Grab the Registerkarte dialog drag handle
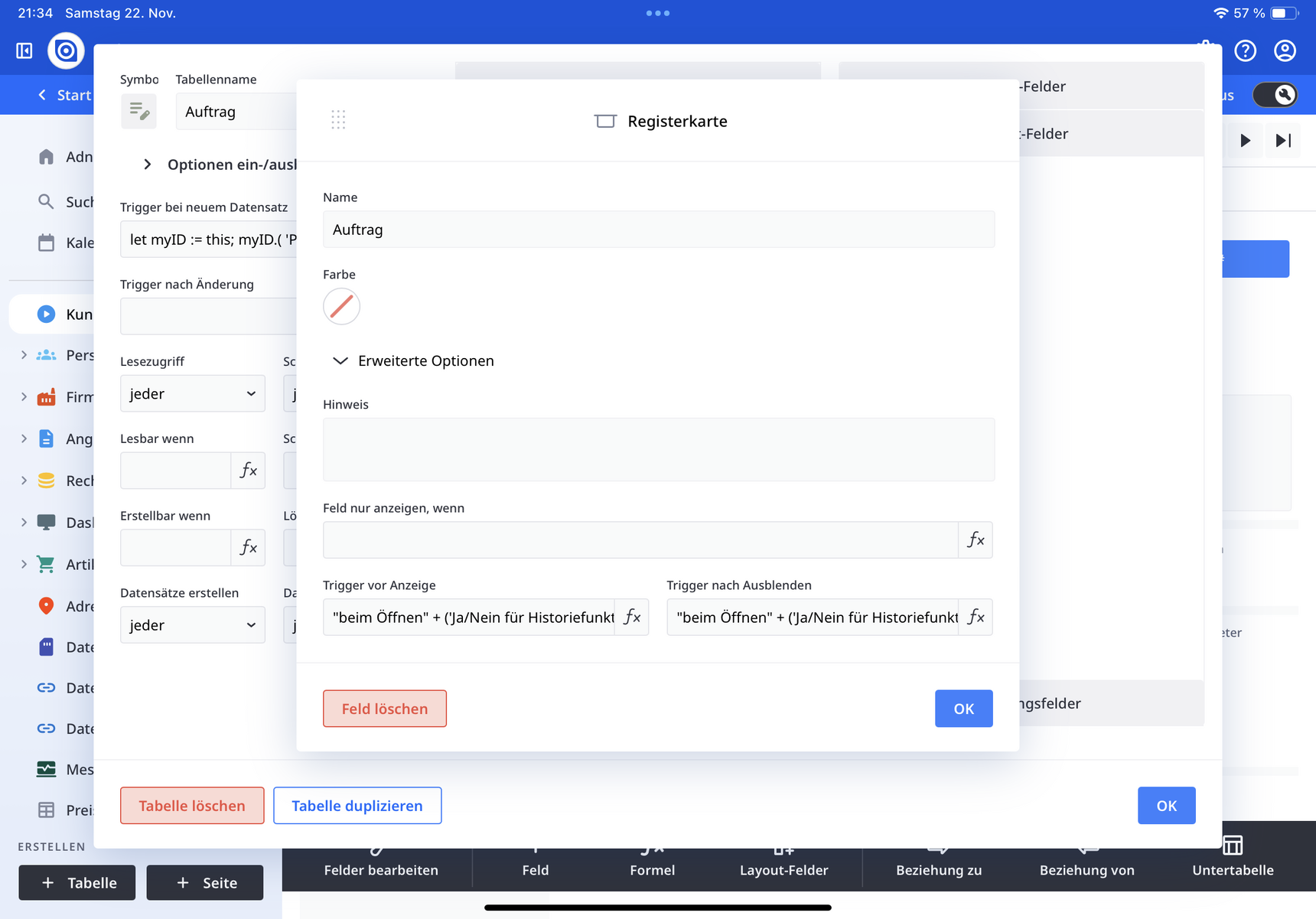Viewport: 1316px width, 919px height. click(x=338, y=119)
